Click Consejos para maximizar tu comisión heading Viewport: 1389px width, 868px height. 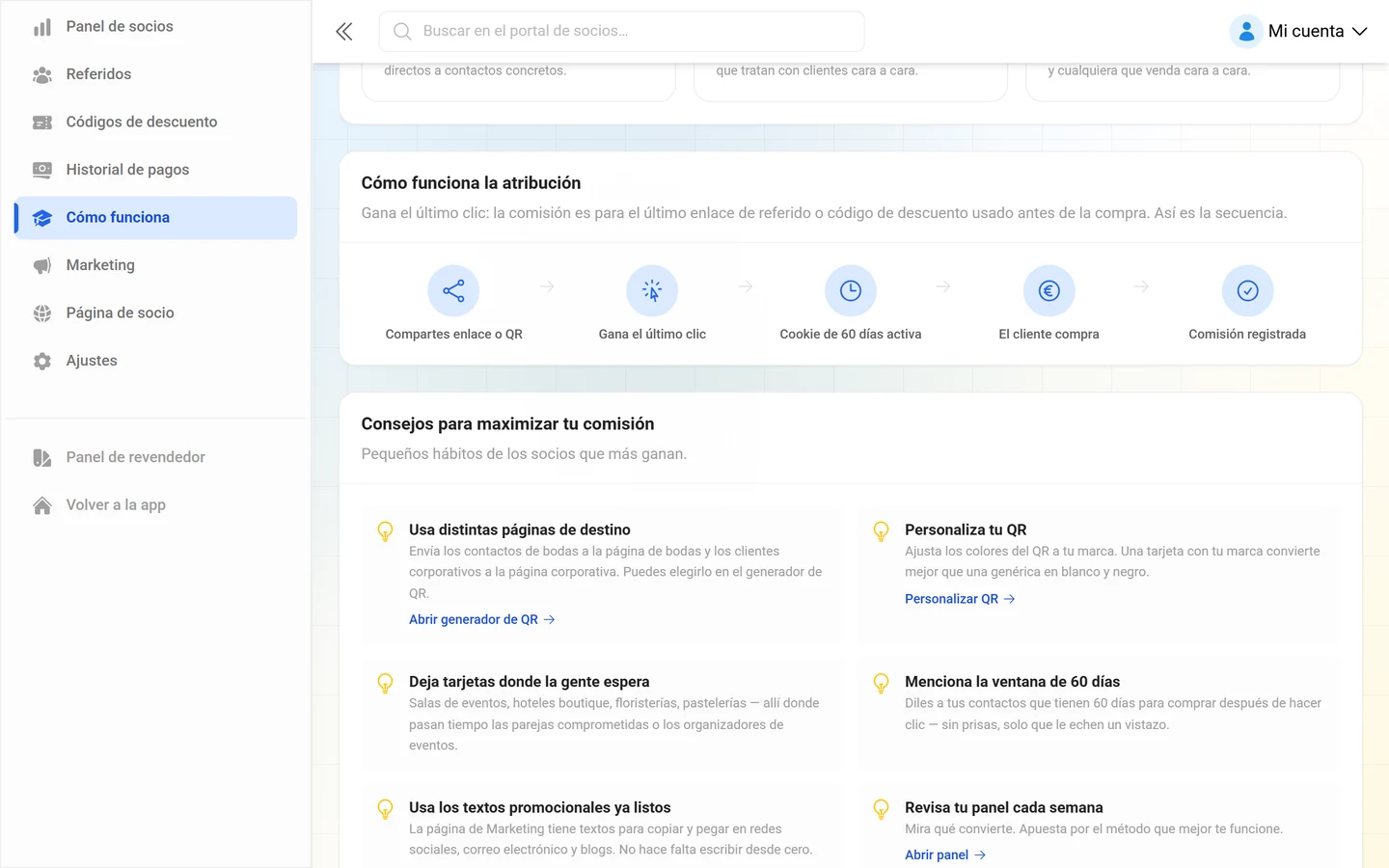507,424
